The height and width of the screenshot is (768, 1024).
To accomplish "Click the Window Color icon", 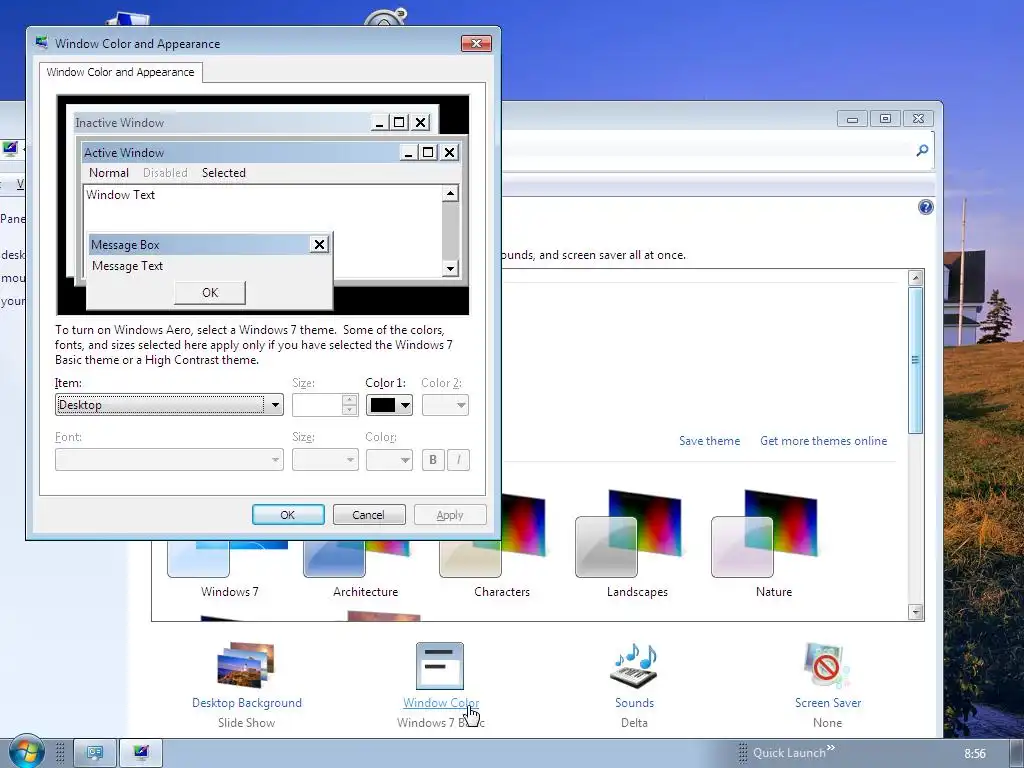I will 440,665.
